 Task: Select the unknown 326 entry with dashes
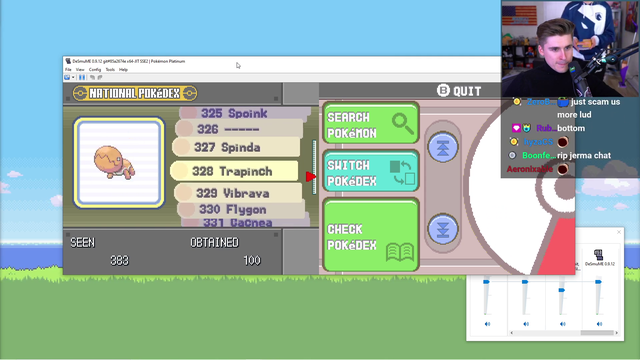[x=239, y=129]
